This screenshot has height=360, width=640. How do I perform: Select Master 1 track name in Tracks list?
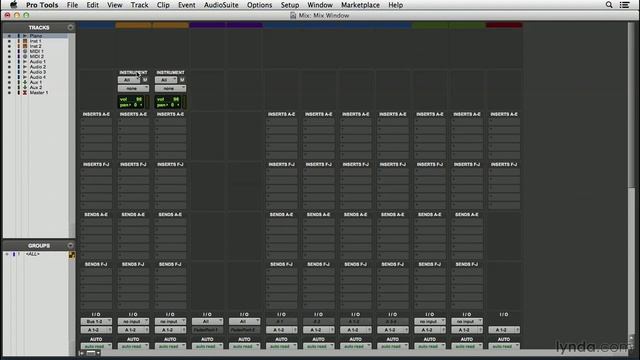point(39,93)
